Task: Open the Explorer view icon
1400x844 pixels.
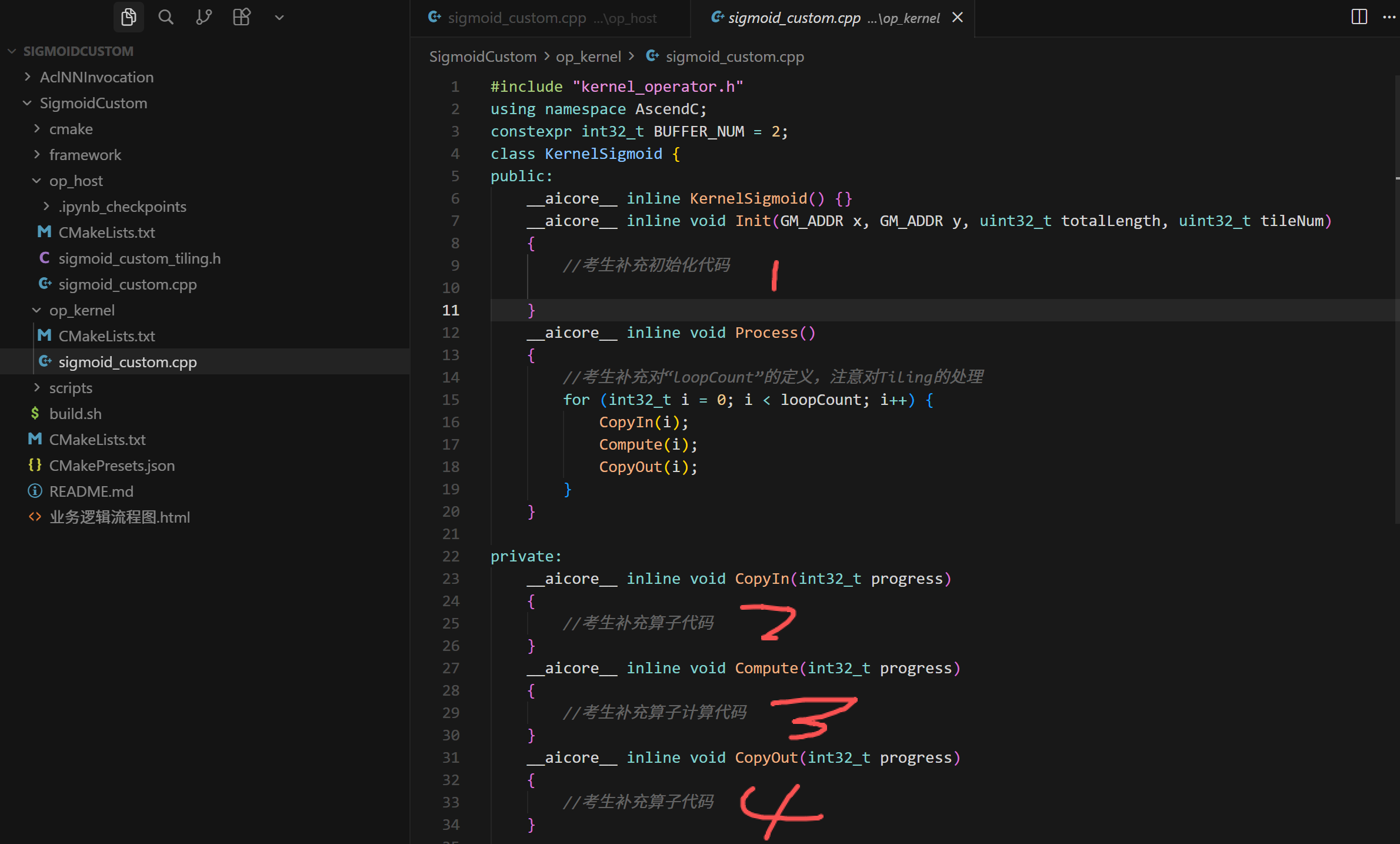Action: point(128,17)
